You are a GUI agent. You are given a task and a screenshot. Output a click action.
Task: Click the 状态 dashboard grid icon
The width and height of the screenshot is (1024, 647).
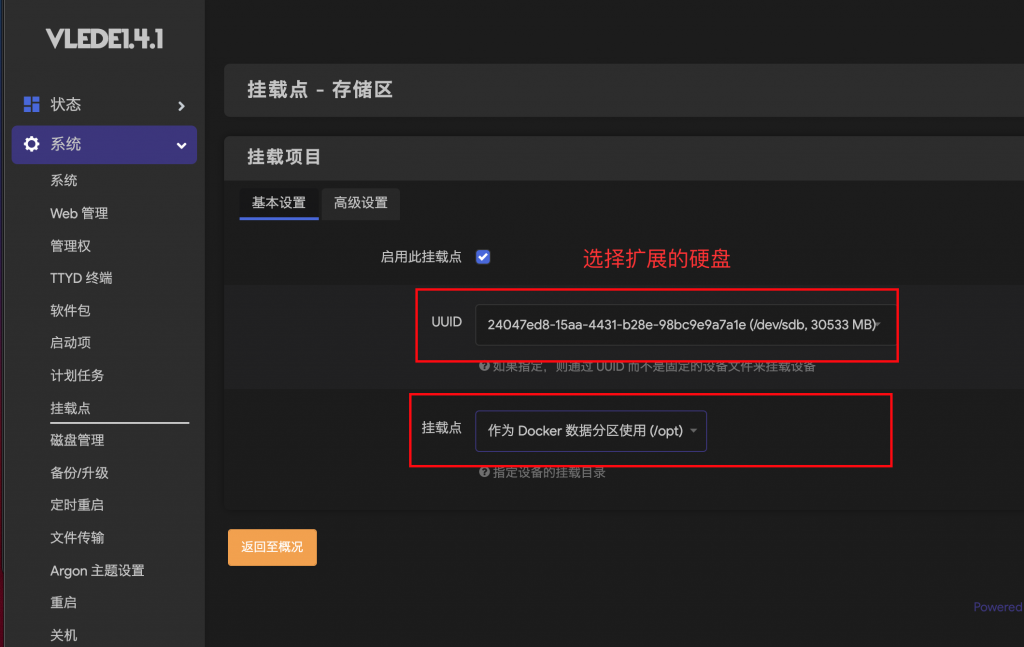coord(31,105)
